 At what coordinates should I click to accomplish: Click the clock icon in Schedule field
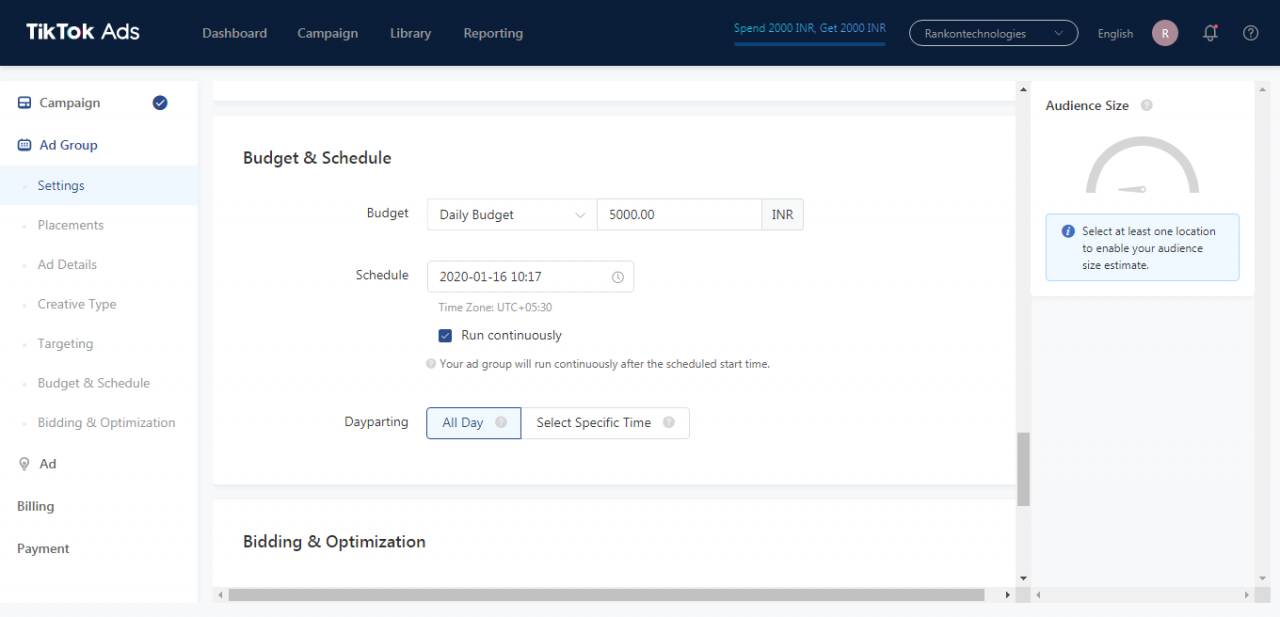coord(617,277)
